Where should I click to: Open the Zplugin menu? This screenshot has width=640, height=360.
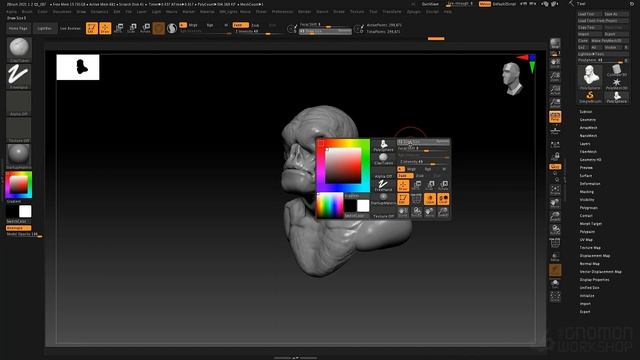pyautogui.click(x=413, y=12)
